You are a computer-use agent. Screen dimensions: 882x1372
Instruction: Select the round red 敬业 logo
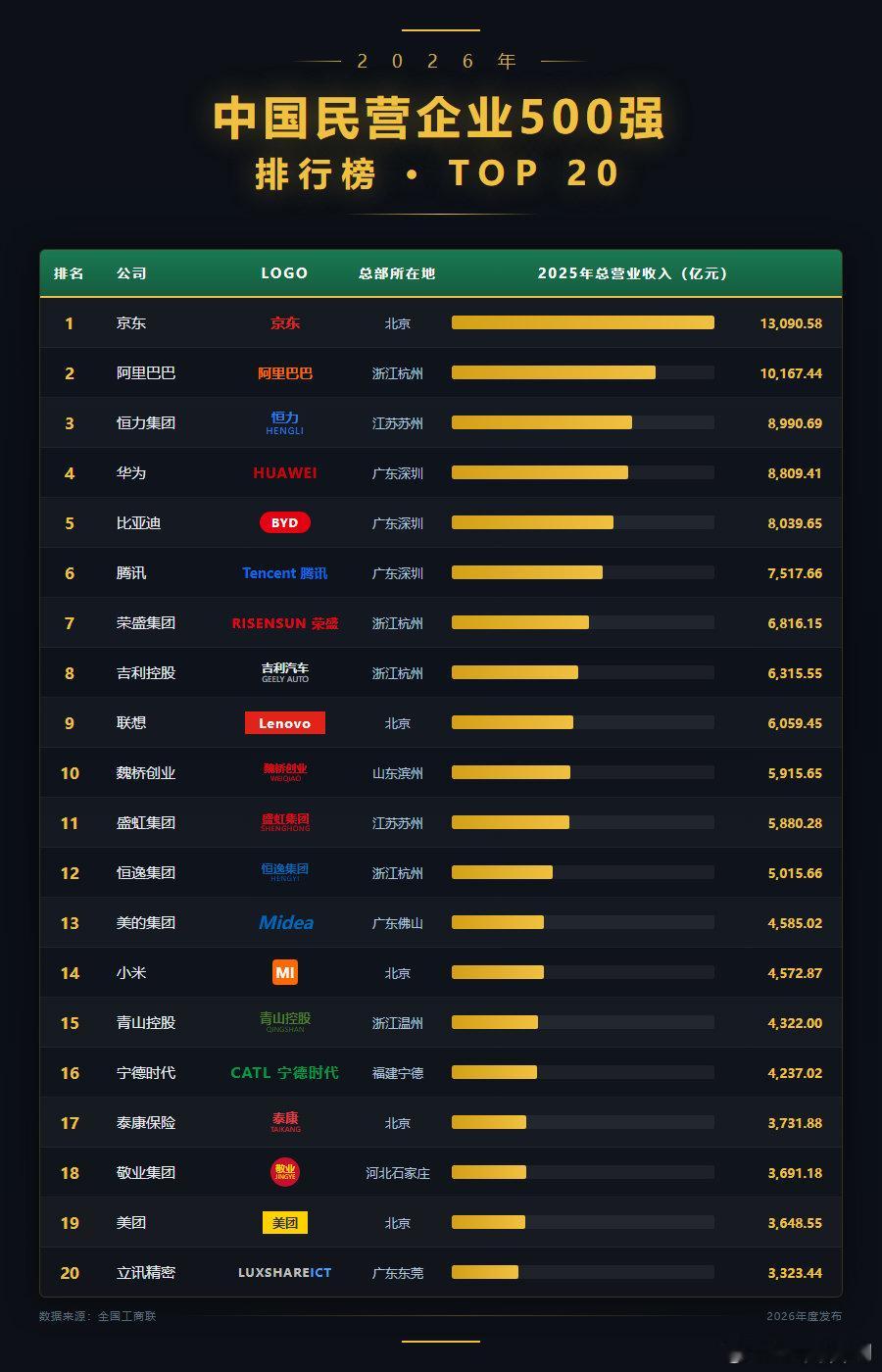point(285,1172)
